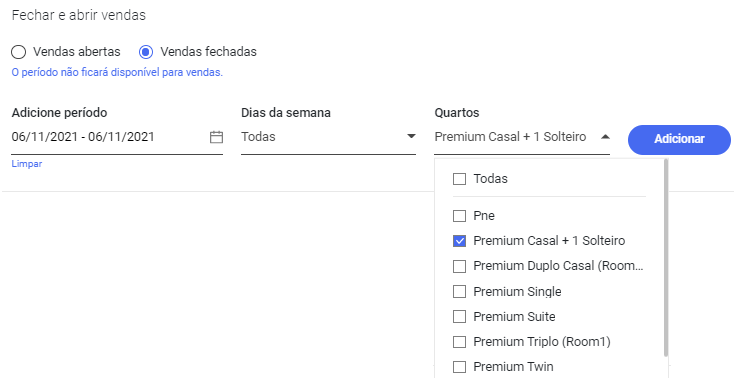
Task: Check the Premium Twin checkbox
Action: [460, 367]
